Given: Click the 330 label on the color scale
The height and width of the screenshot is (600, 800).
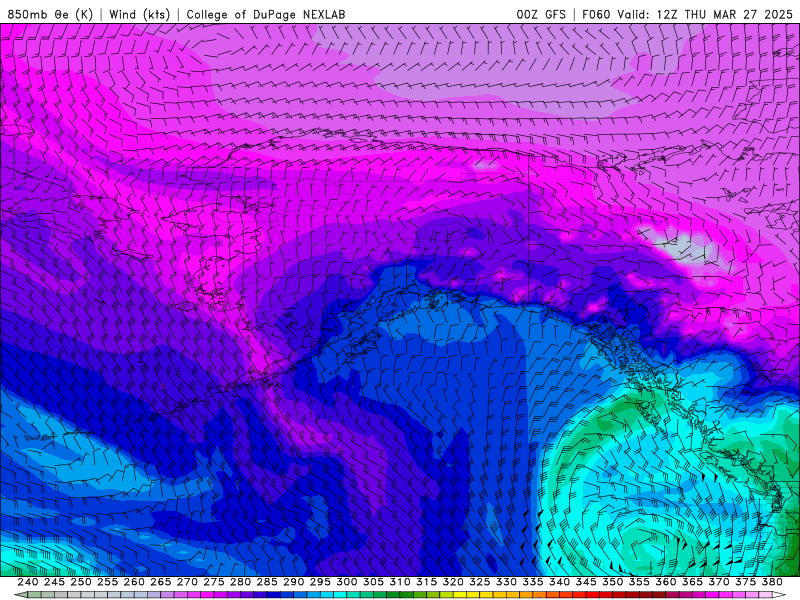Looking at the screenshot, I should pos(506,582).
